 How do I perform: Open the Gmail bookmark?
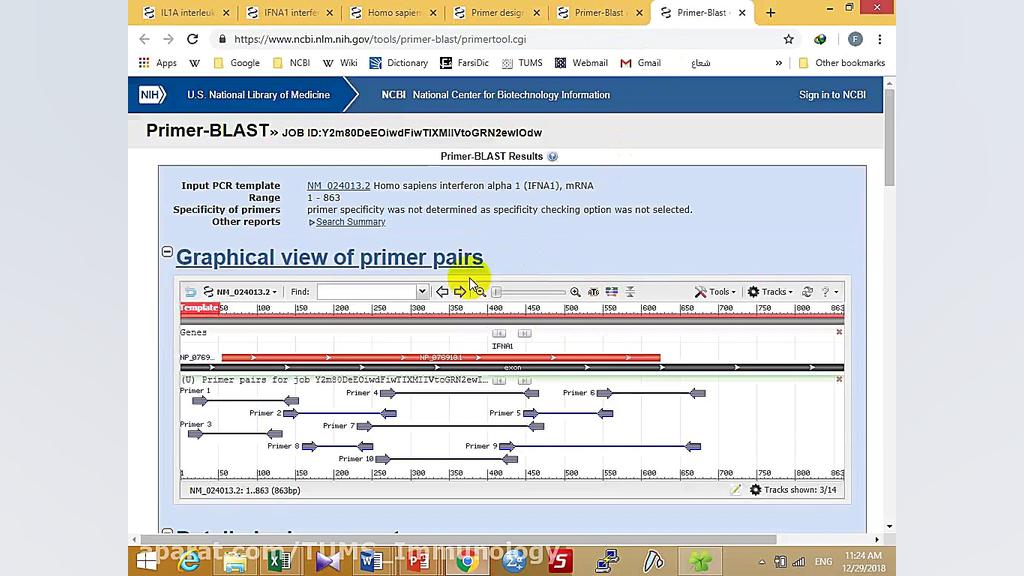[x=641, y=63]
